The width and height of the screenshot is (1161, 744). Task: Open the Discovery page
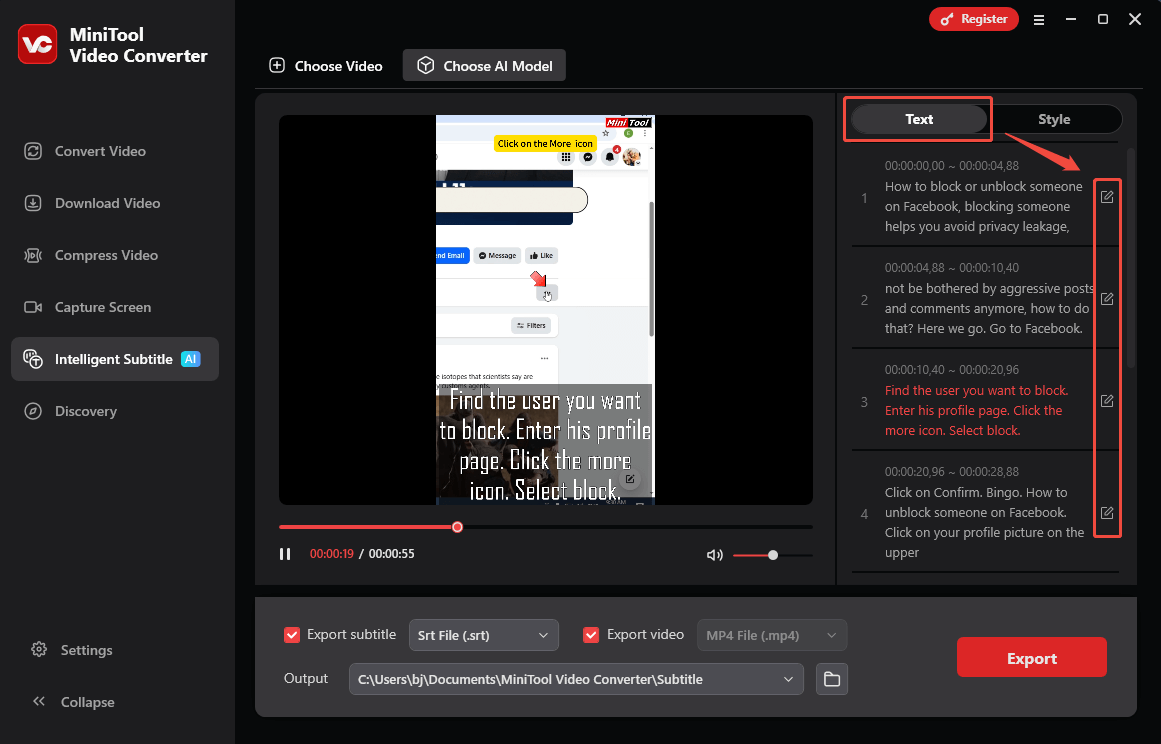[70, 411]
